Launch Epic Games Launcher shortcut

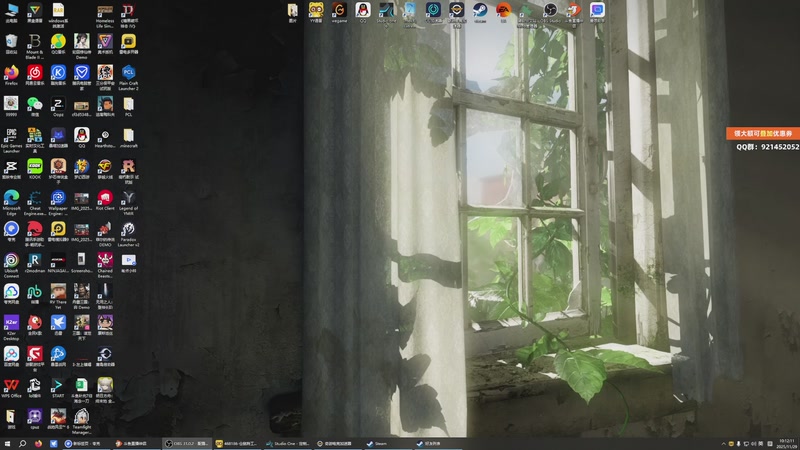coord(11,140)
